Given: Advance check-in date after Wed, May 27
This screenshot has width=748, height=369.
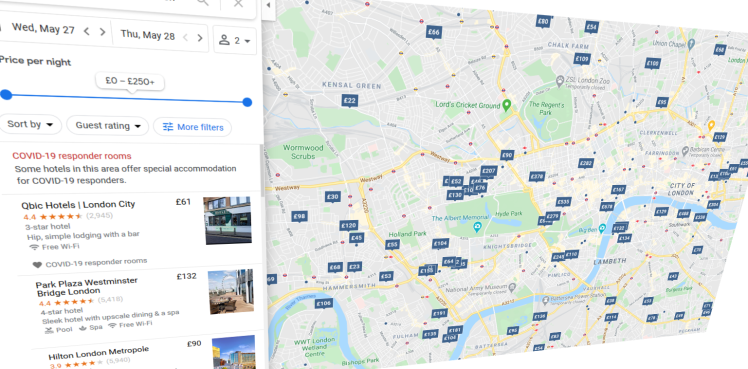Looking at the screenshot, I should pyautogui.click(x=103, y=32).
